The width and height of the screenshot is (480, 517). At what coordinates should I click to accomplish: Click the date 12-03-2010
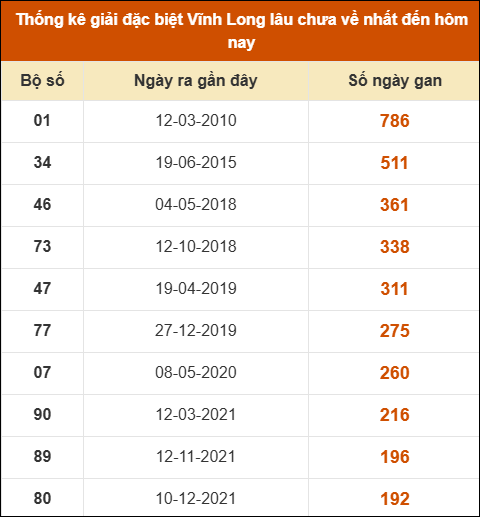196,120
